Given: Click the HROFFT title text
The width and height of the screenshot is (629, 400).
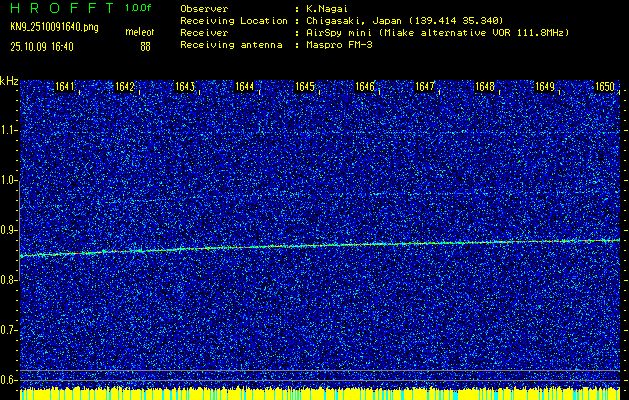Looking at the screenshot, I should tap(60, 8).
